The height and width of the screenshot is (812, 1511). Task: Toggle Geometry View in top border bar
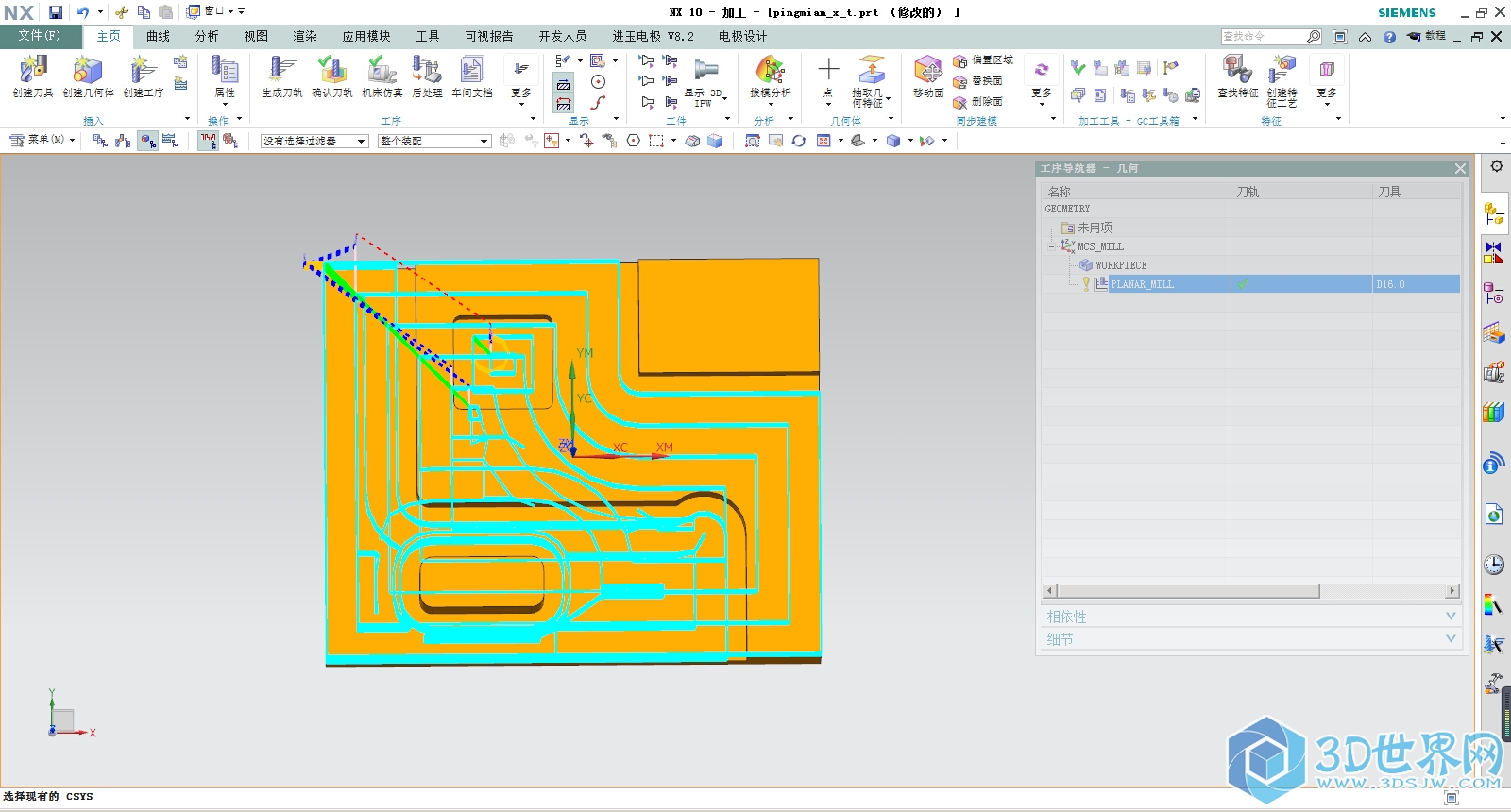147,141
